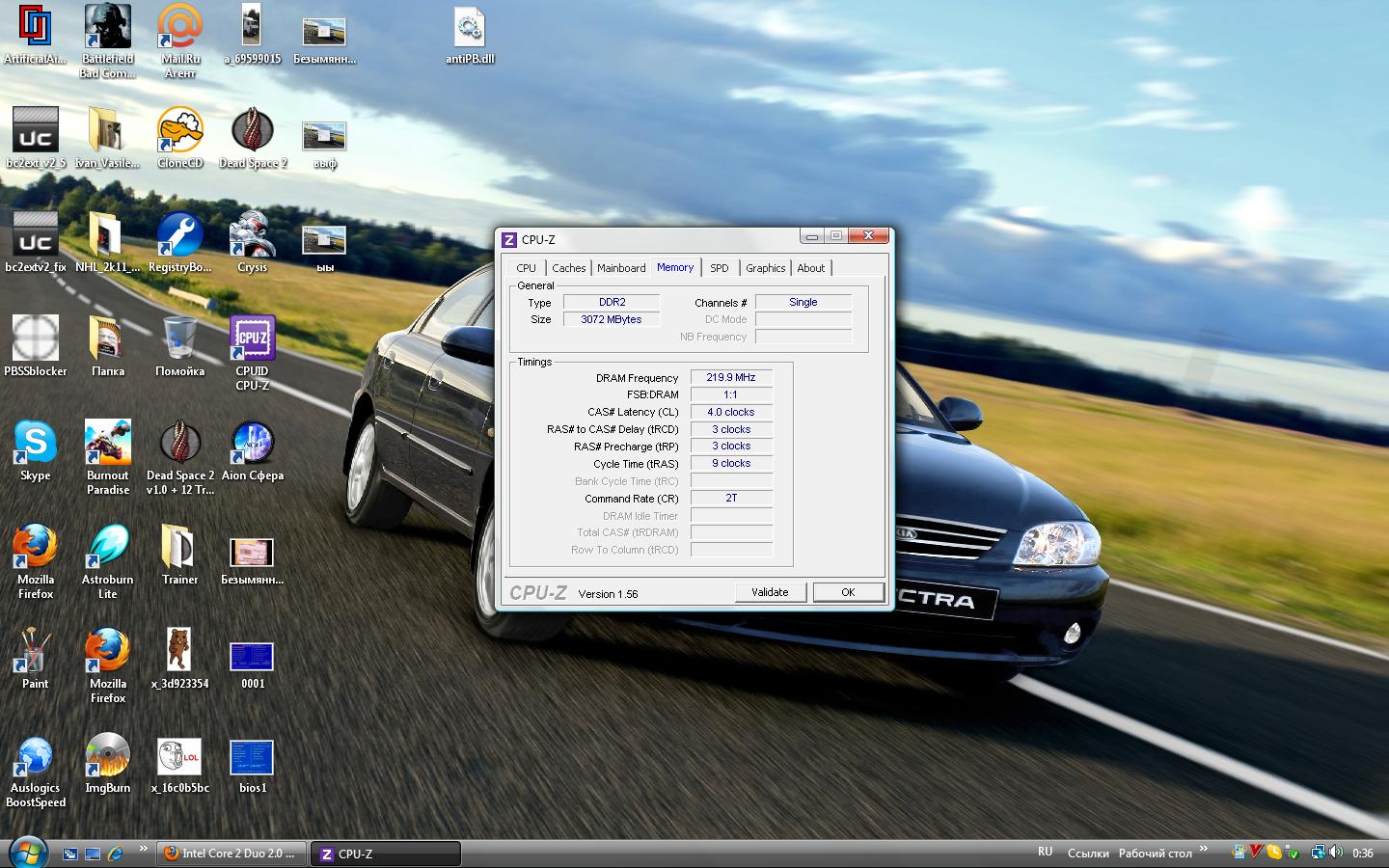Click the DRAM Frequency value field
Viewport: 1389px width, 868px height.
tap(731, 378)
